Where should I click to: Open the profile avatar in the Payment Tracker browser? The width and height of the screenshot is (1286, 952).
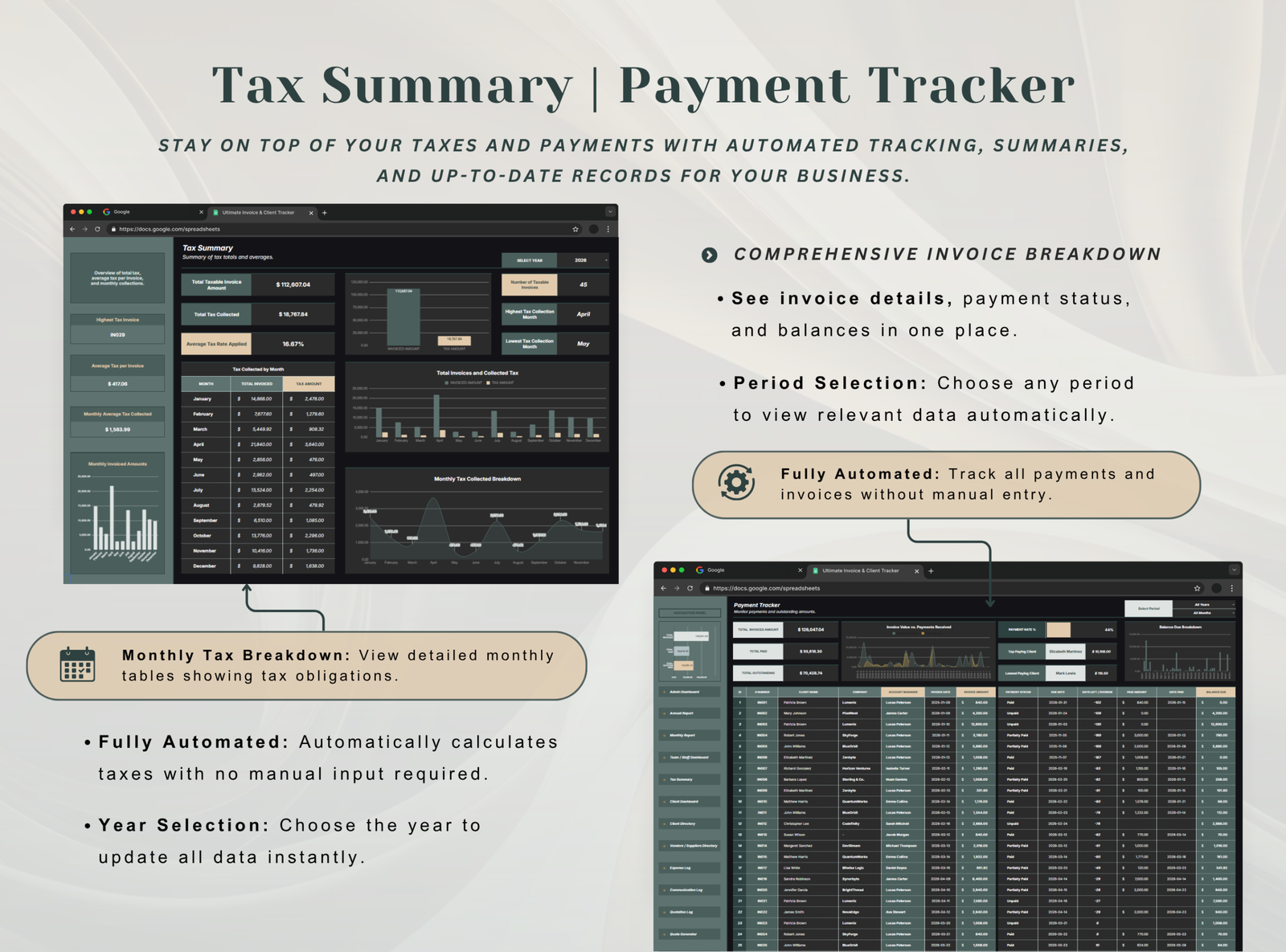click(x=1216, y=588)
